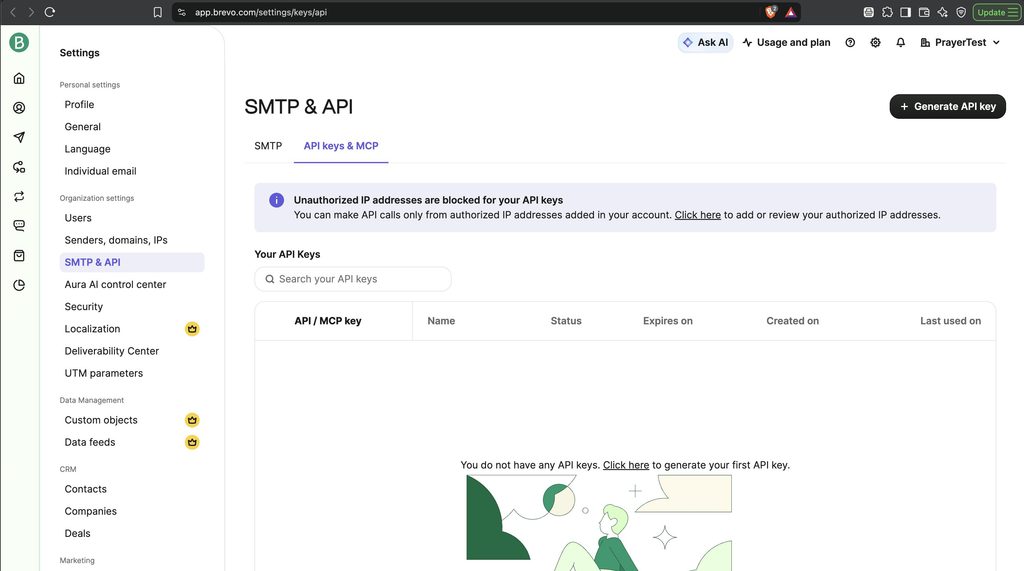Open the Conversations chat icon
The width and height of the screenshot is (1024, 571).
click(x=19, y=226)
